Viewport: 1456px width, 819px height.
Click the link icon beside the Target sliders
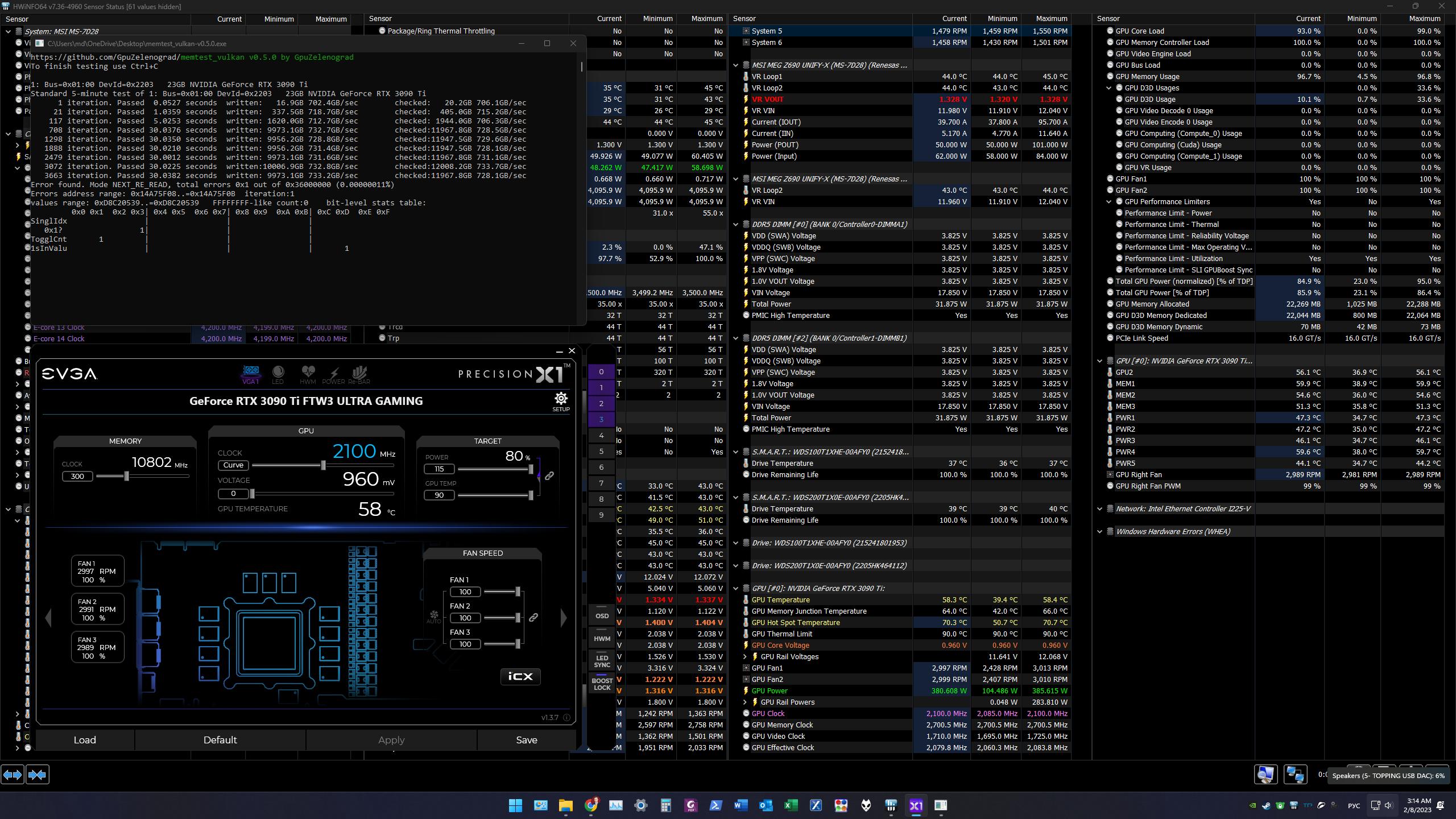coord(549,476)
